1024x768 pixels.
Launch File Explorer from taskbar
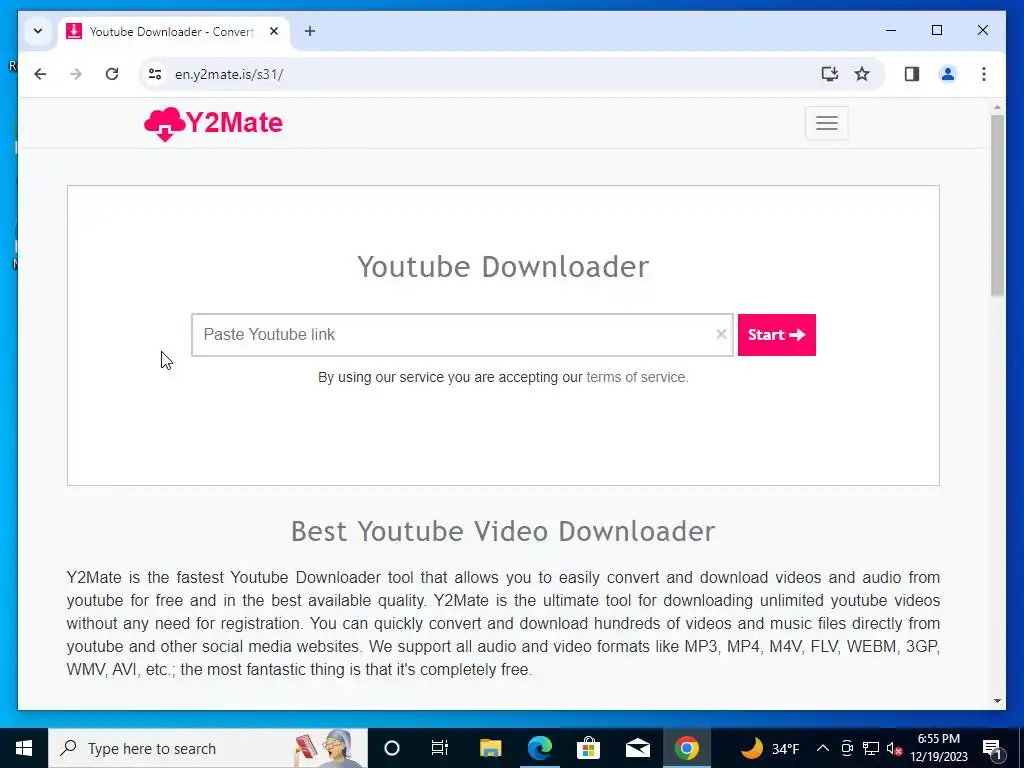490,748
